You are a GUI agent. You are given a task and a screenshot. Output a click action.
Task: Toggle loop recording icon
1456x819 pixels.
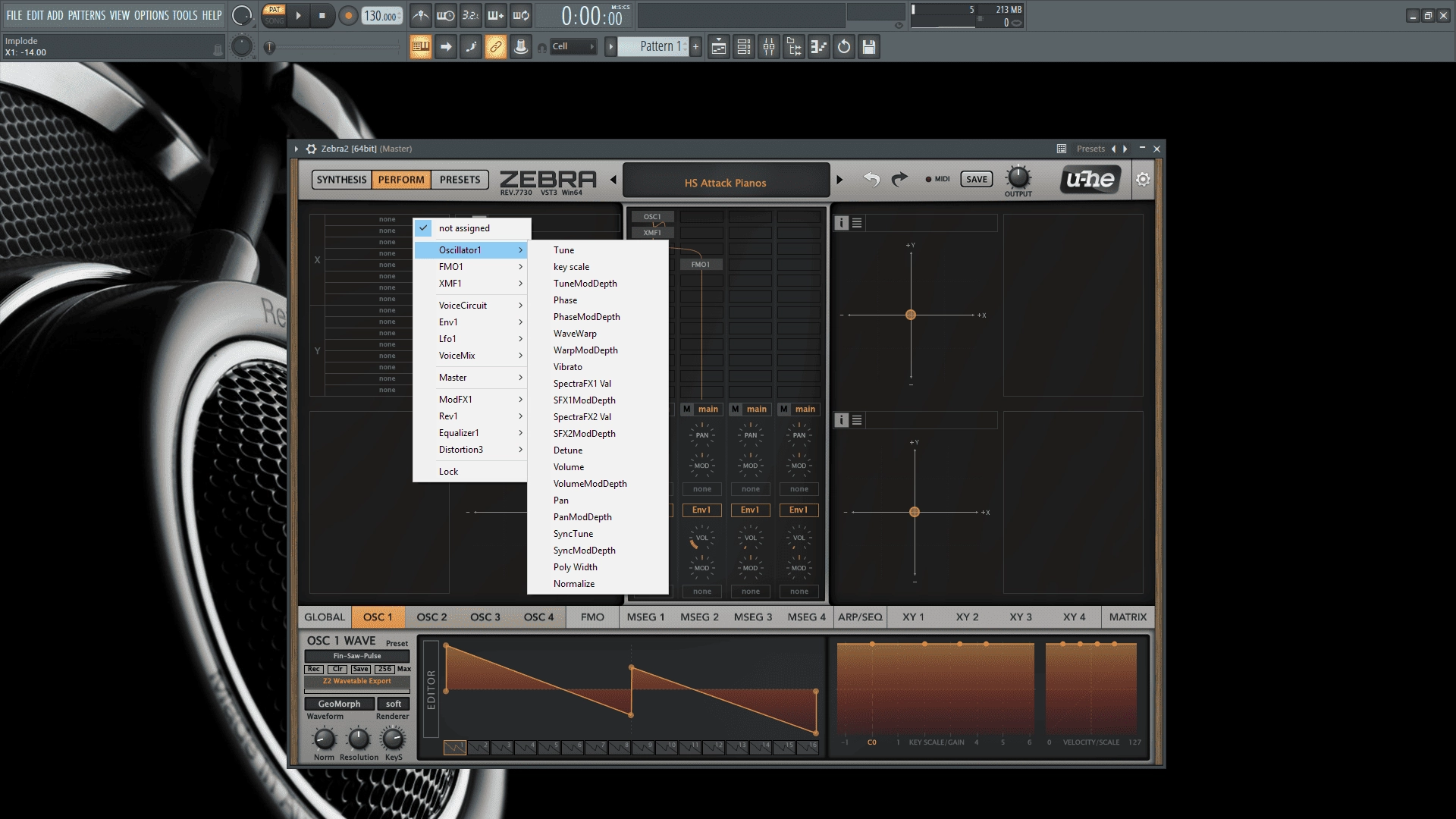coord(521,15)
